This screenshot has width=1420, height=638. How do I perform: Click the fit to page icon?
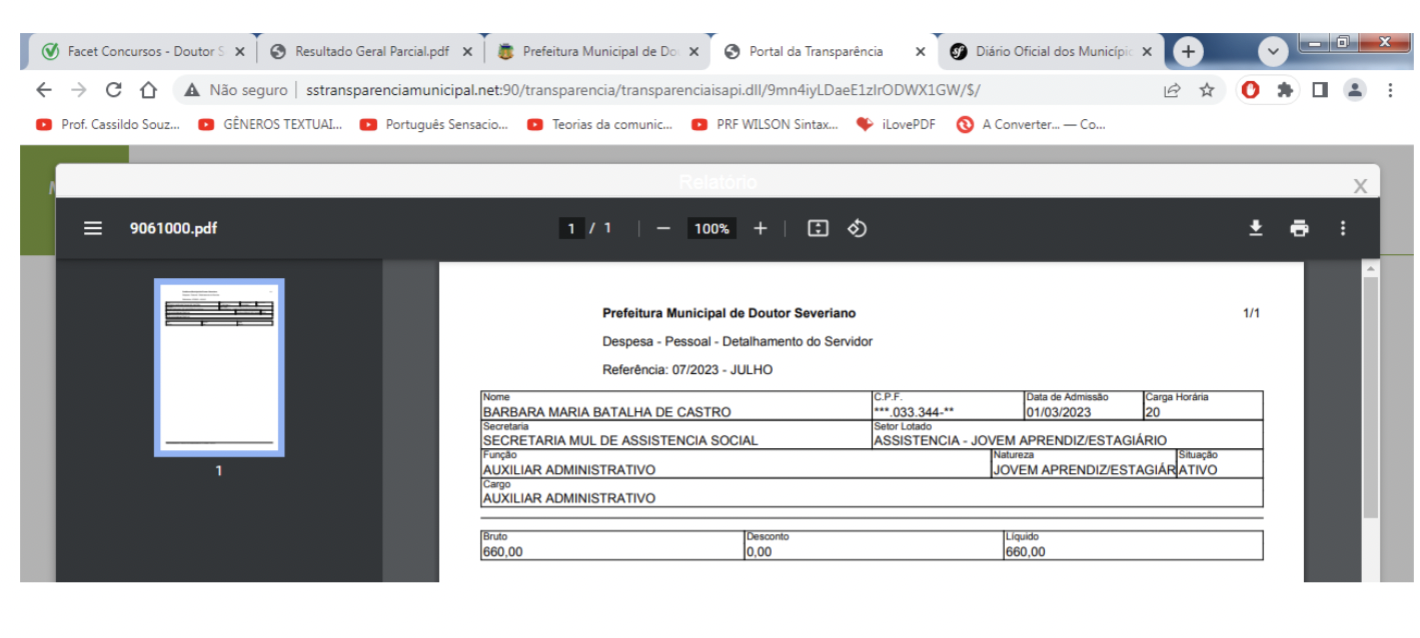(x=818, y=229)
